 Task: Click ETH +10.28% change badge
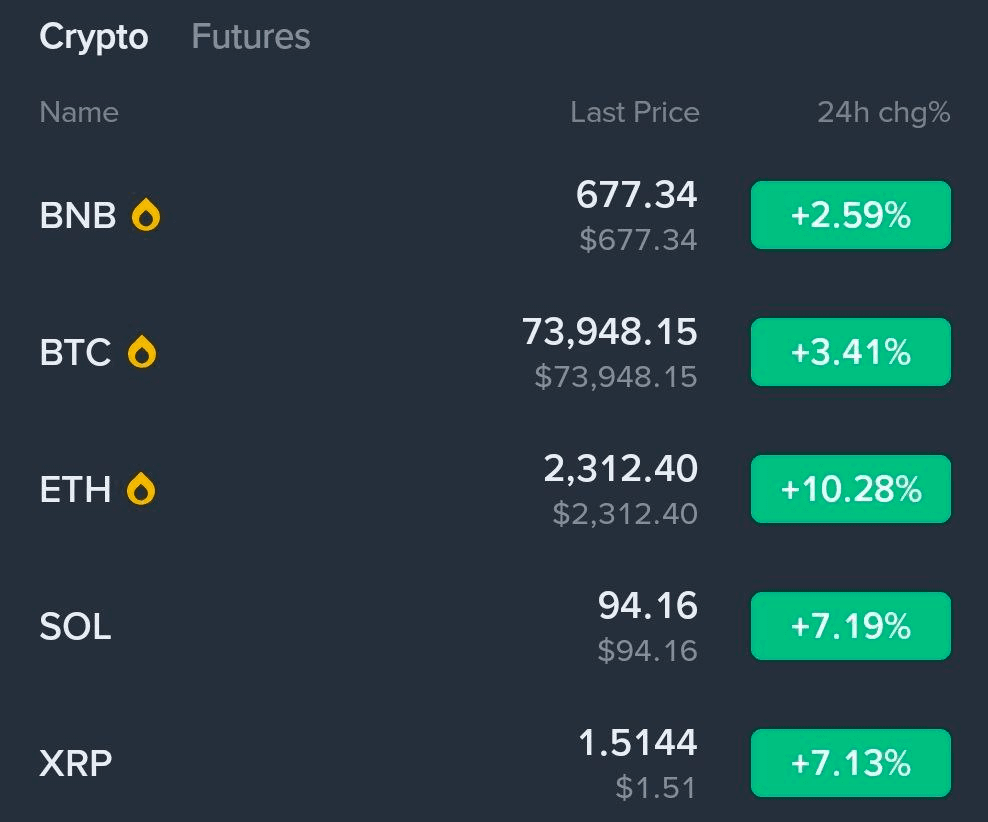(850, 489)
